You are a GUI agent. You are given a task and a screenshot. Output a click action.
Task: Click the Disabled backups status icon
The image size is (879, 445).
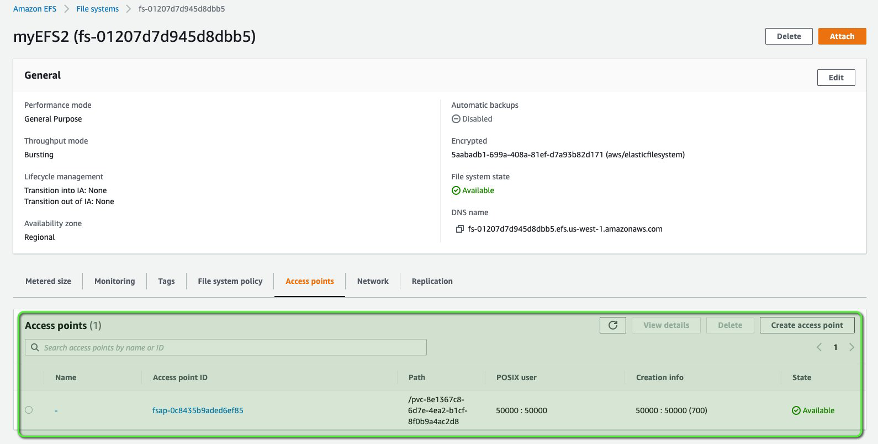[x=456, y=119]
